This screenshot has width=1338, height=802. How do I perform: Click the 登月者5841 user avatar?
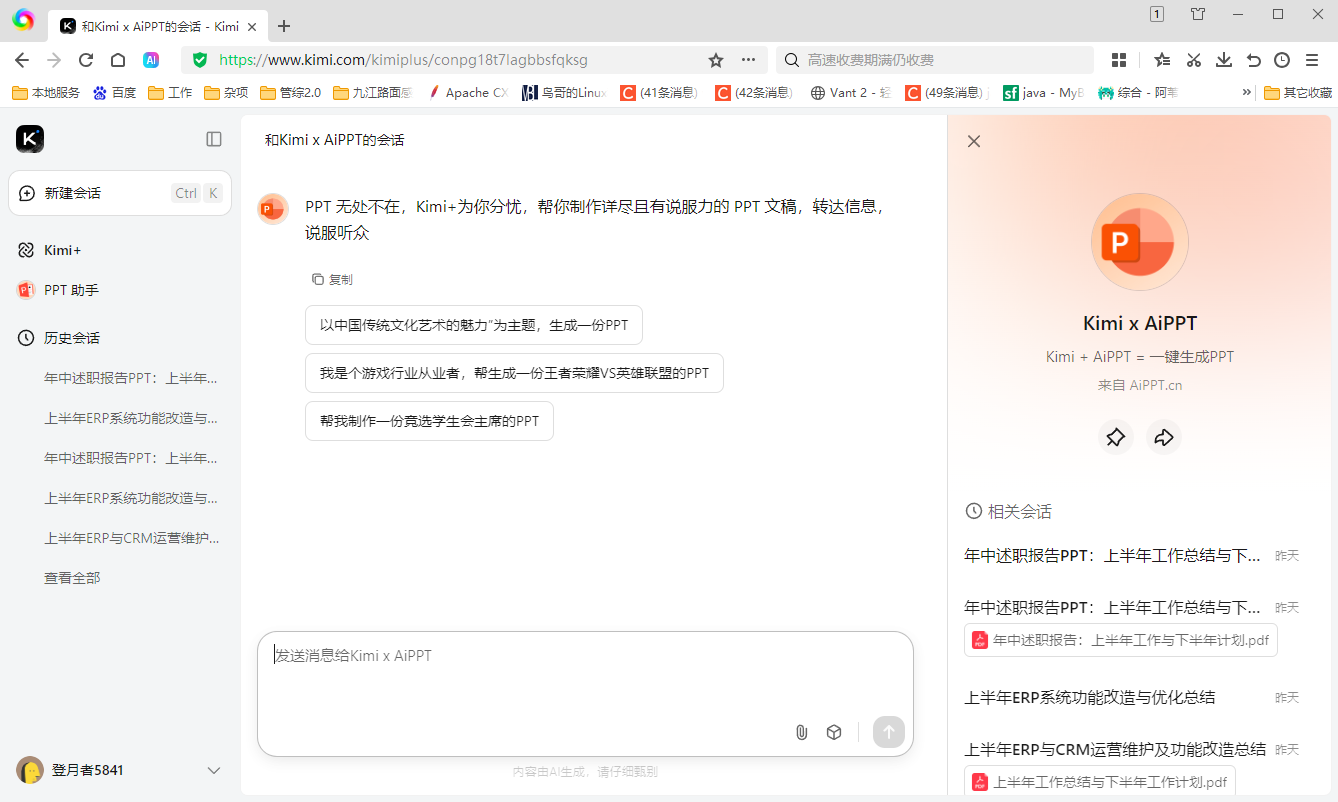(x=30, y=770)
